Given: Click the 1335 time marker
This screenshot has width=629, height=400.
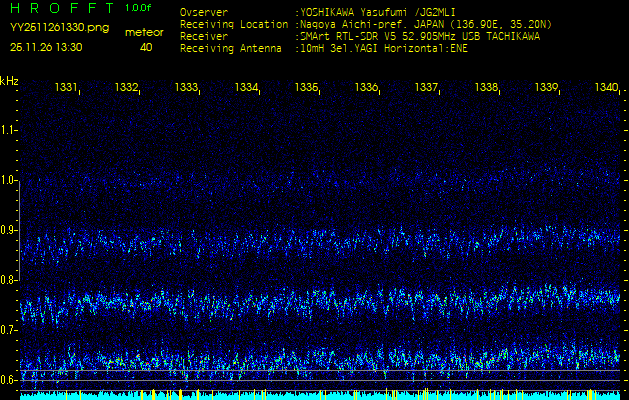Looking at the screenshot, I should [306, 88].
